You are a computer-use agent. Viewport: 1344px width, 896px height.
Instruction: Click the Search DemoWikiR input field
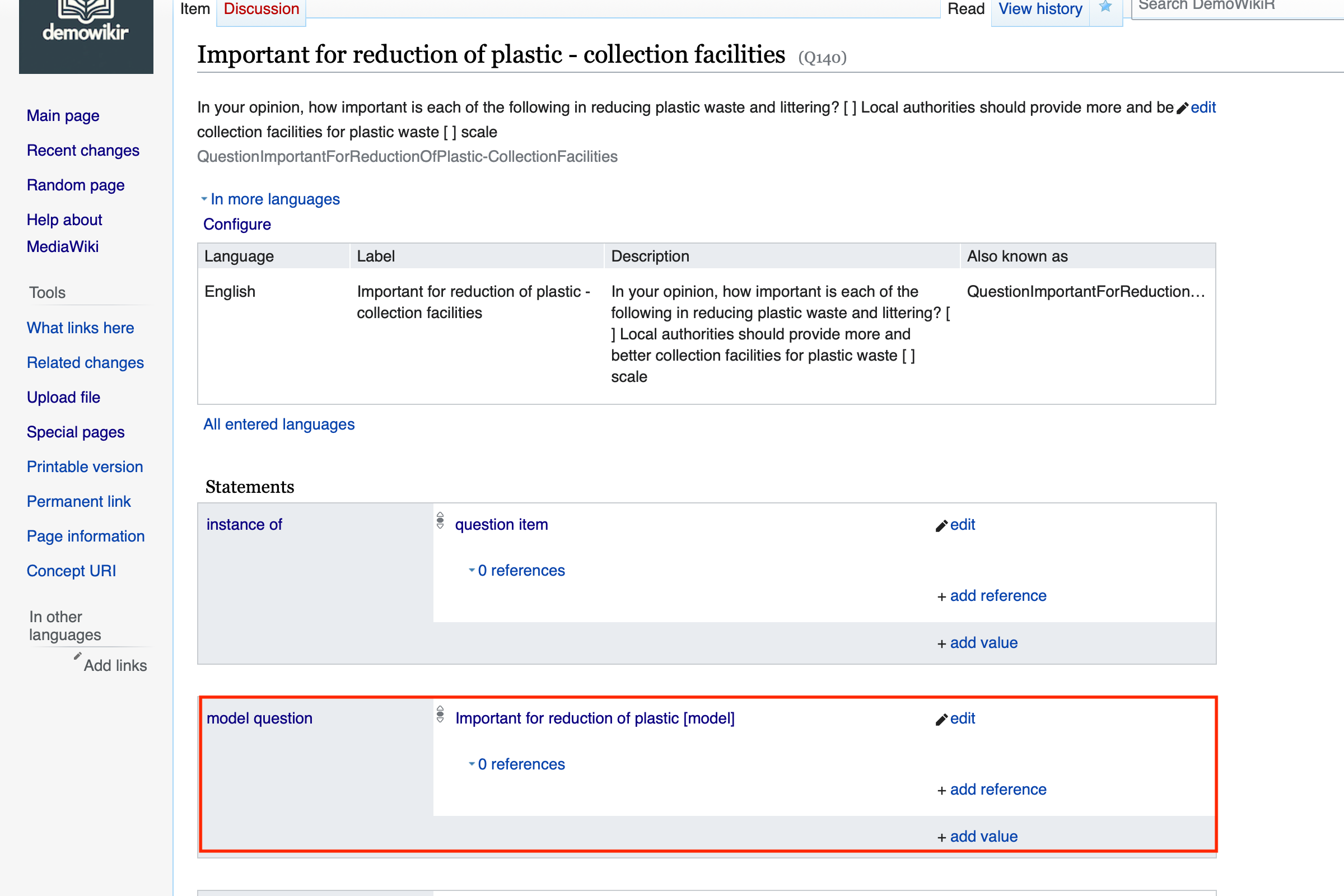pyautogui.click(x=1234, y=7)
